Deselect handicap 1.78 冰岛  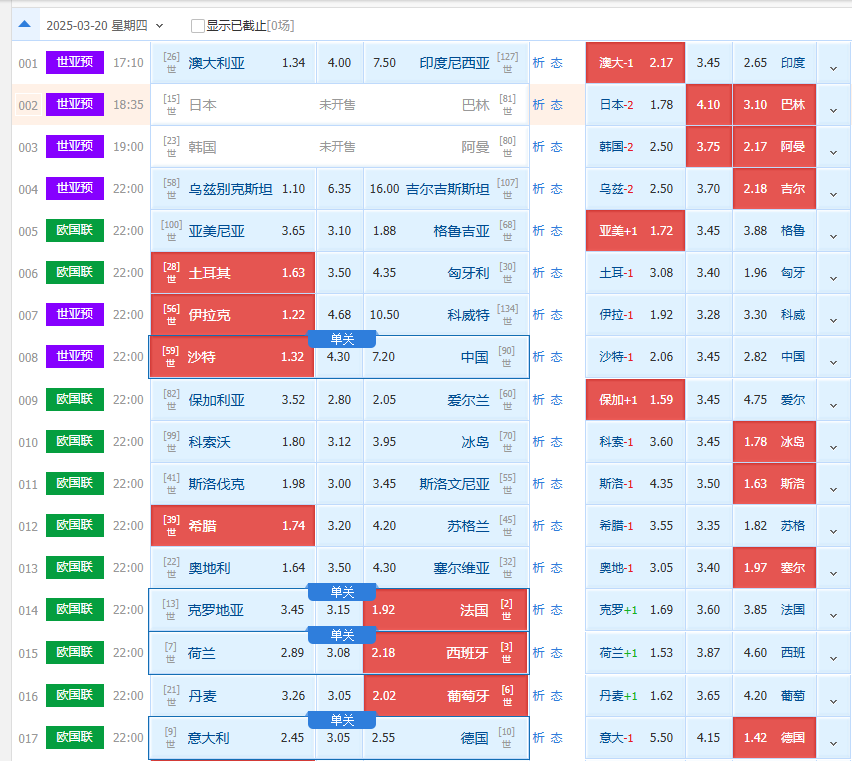pos(774,442)
